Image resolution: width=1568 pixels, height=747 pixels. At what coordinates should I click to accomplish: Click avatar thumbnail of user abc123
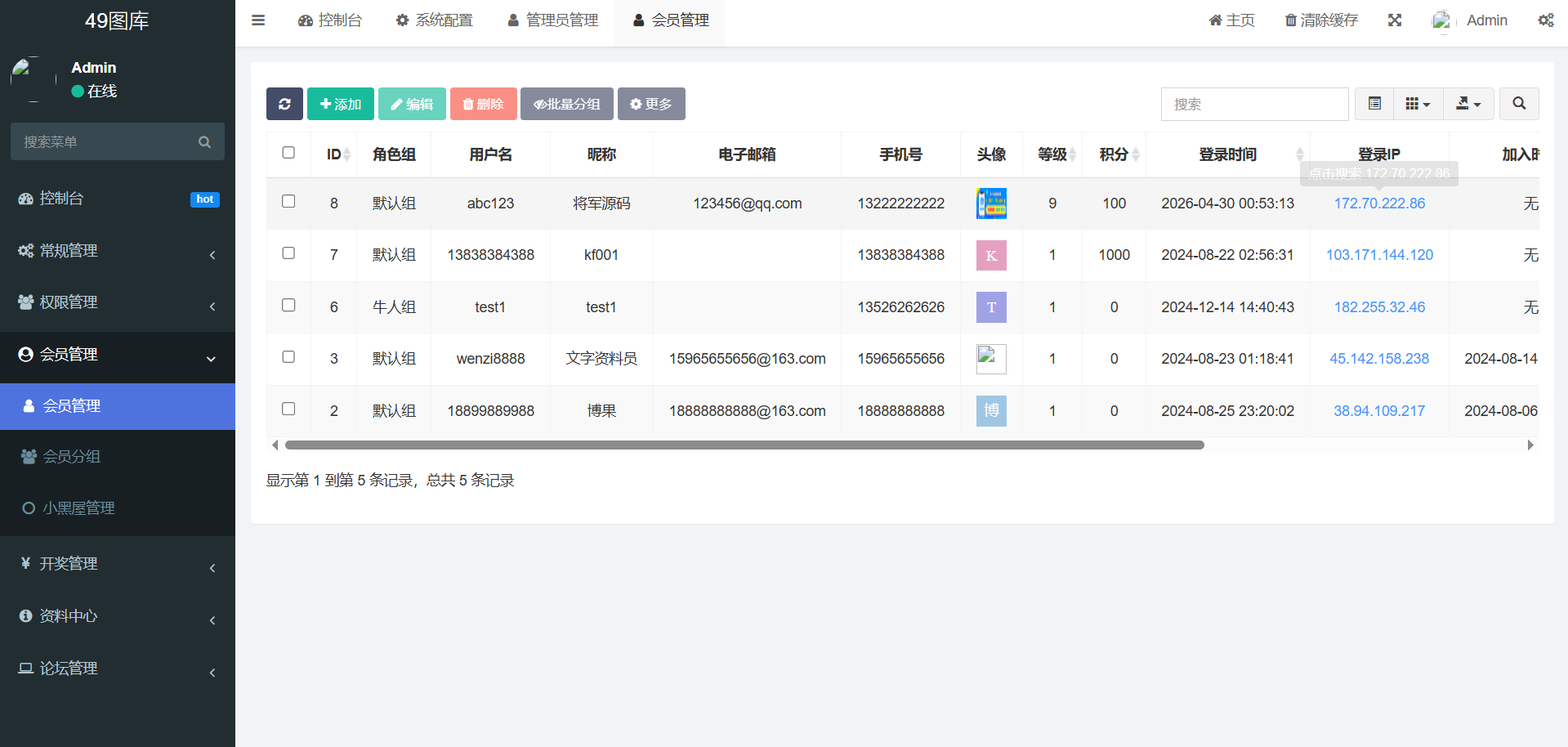[x=991, y=204]
